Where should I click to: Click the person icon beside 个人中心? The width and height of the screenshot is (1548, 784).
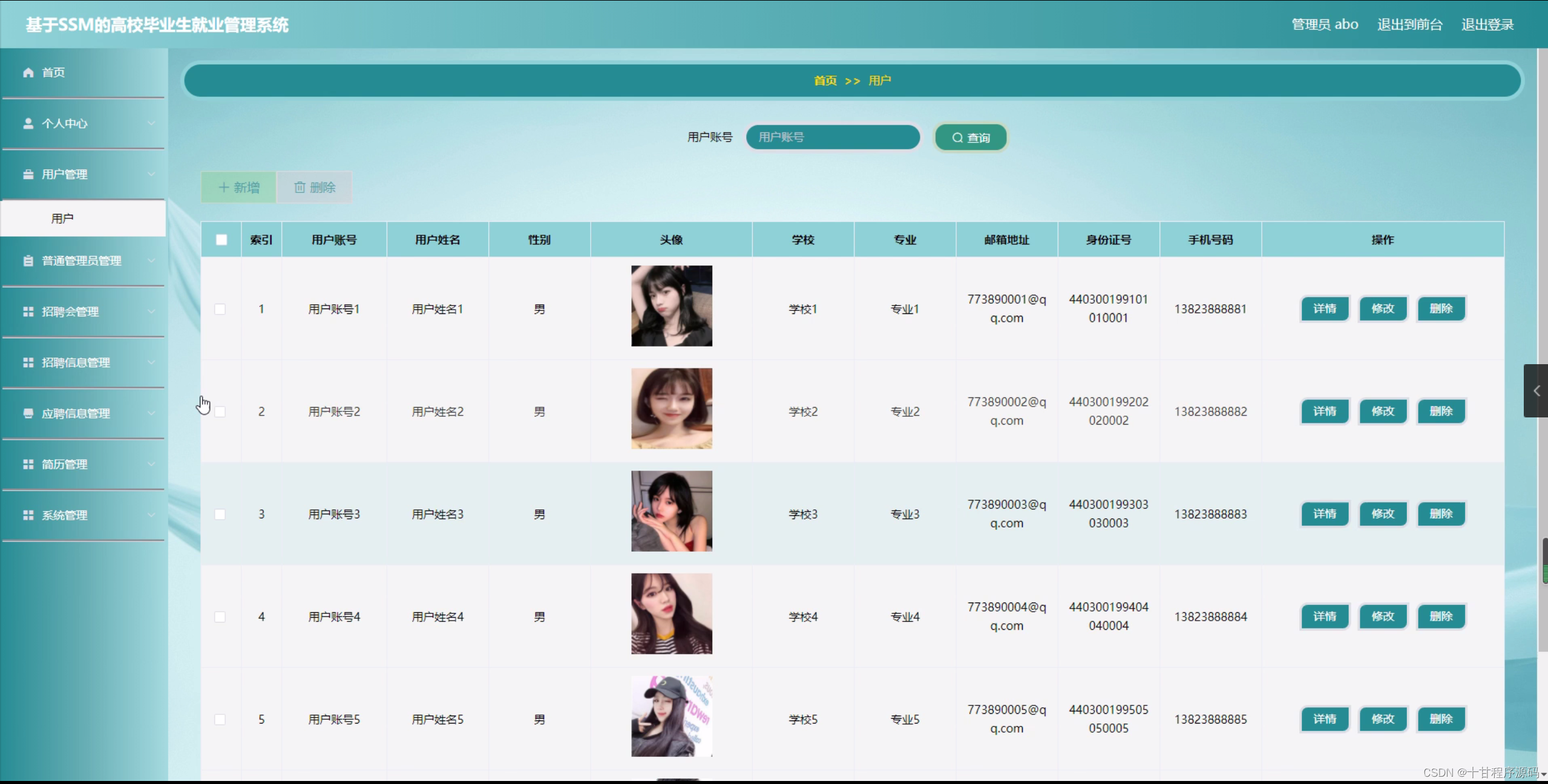point(28,123)
